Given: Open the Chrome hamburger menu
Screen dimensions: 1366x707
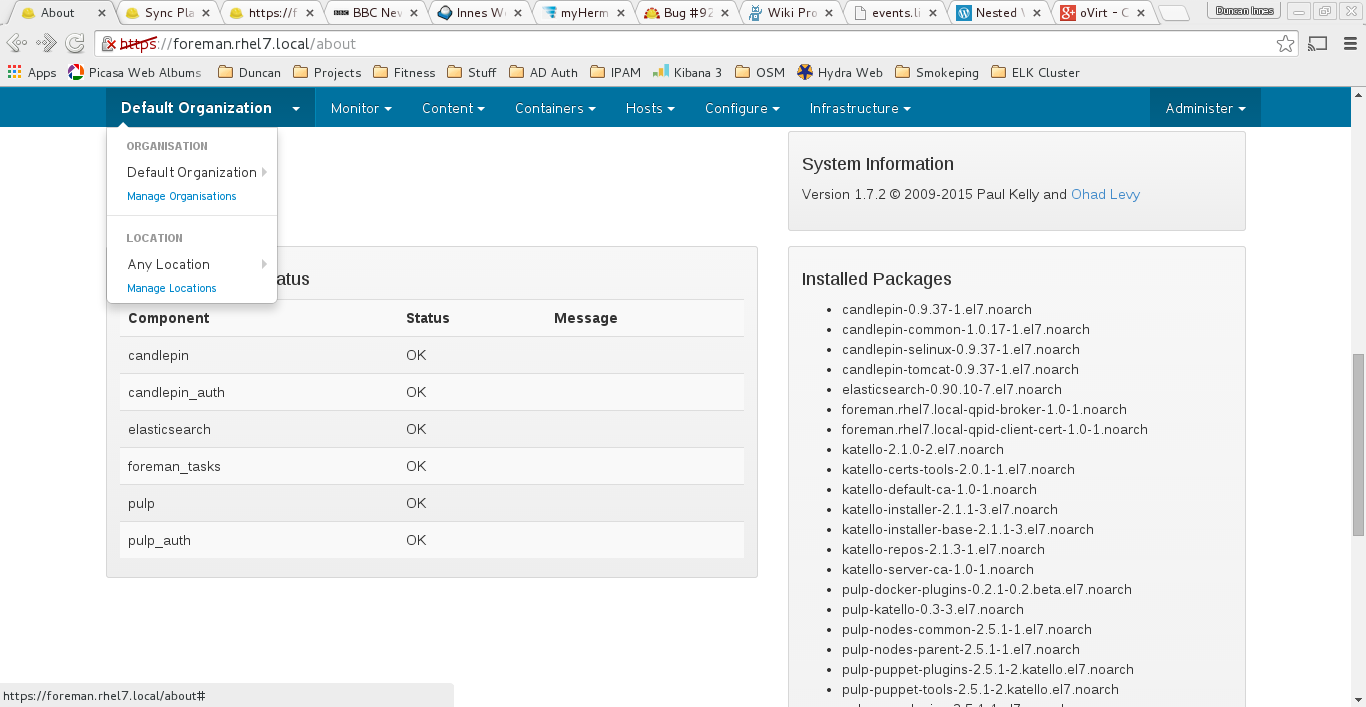Looking at the screenshot, I should 1348,43.
